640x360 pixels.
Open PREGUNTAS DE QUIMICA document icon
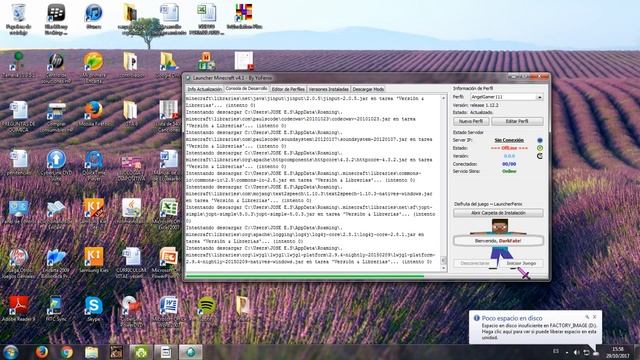[x=18, y=115]
